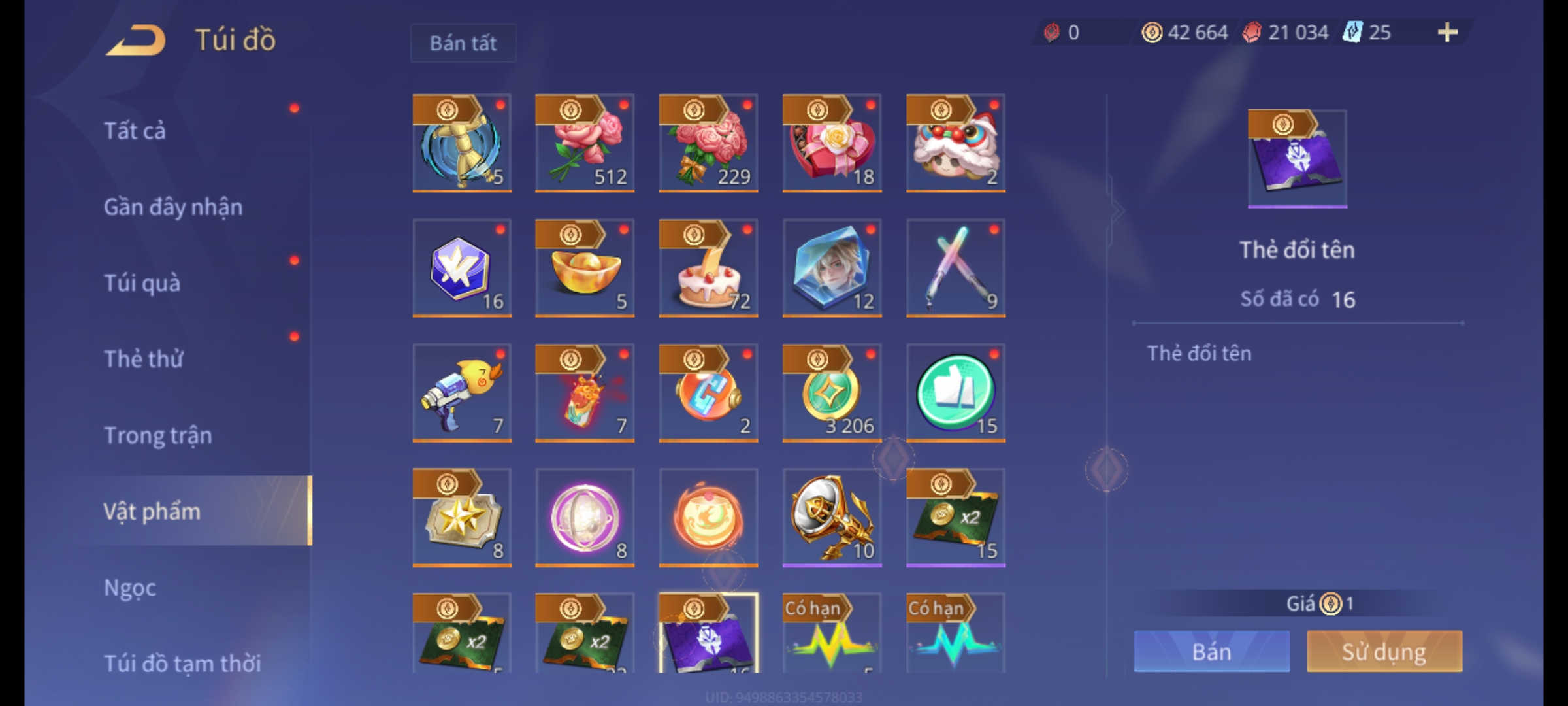The width and height of the screenshot is (1568, 706).
Task: Click the plus icon to add currency
Action: pyautogui.click(x=1448, y=32)
